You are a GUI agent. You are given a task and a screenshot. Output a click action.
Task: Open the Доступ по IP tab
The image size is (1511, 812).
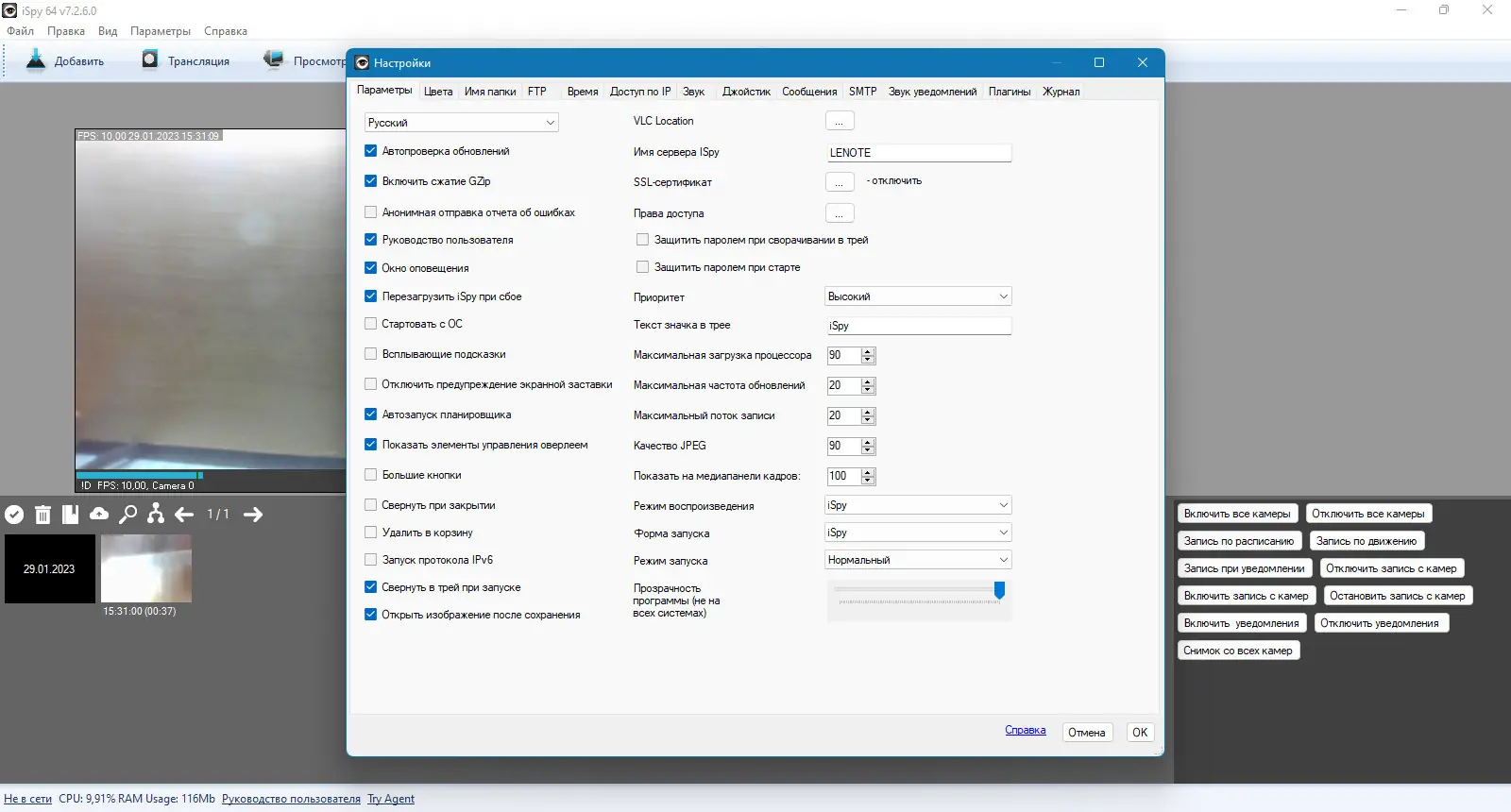click(x=640, y=92)
